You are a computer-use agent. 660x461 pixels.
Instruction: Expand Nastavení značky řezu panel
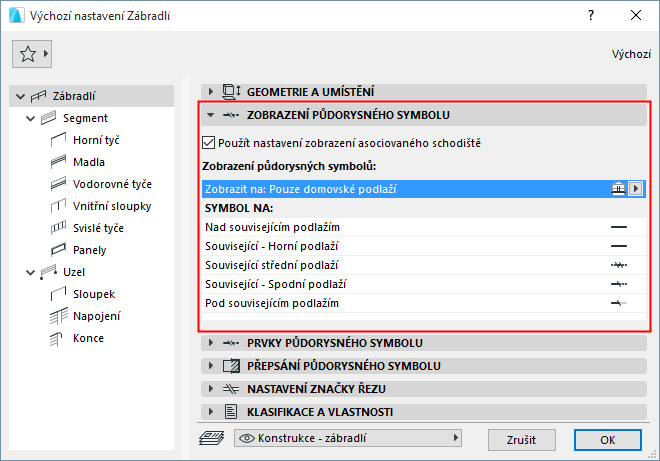coord(211,389)
